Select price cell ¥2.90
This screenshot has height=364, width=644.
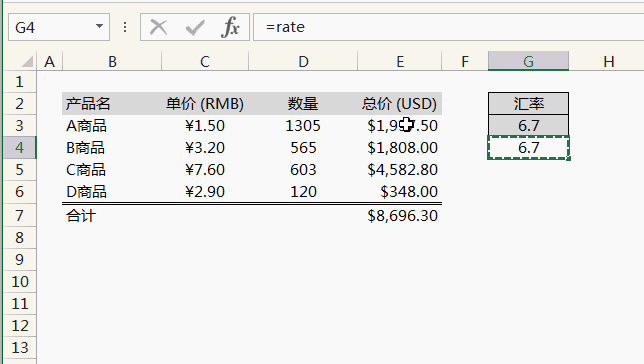205,191
